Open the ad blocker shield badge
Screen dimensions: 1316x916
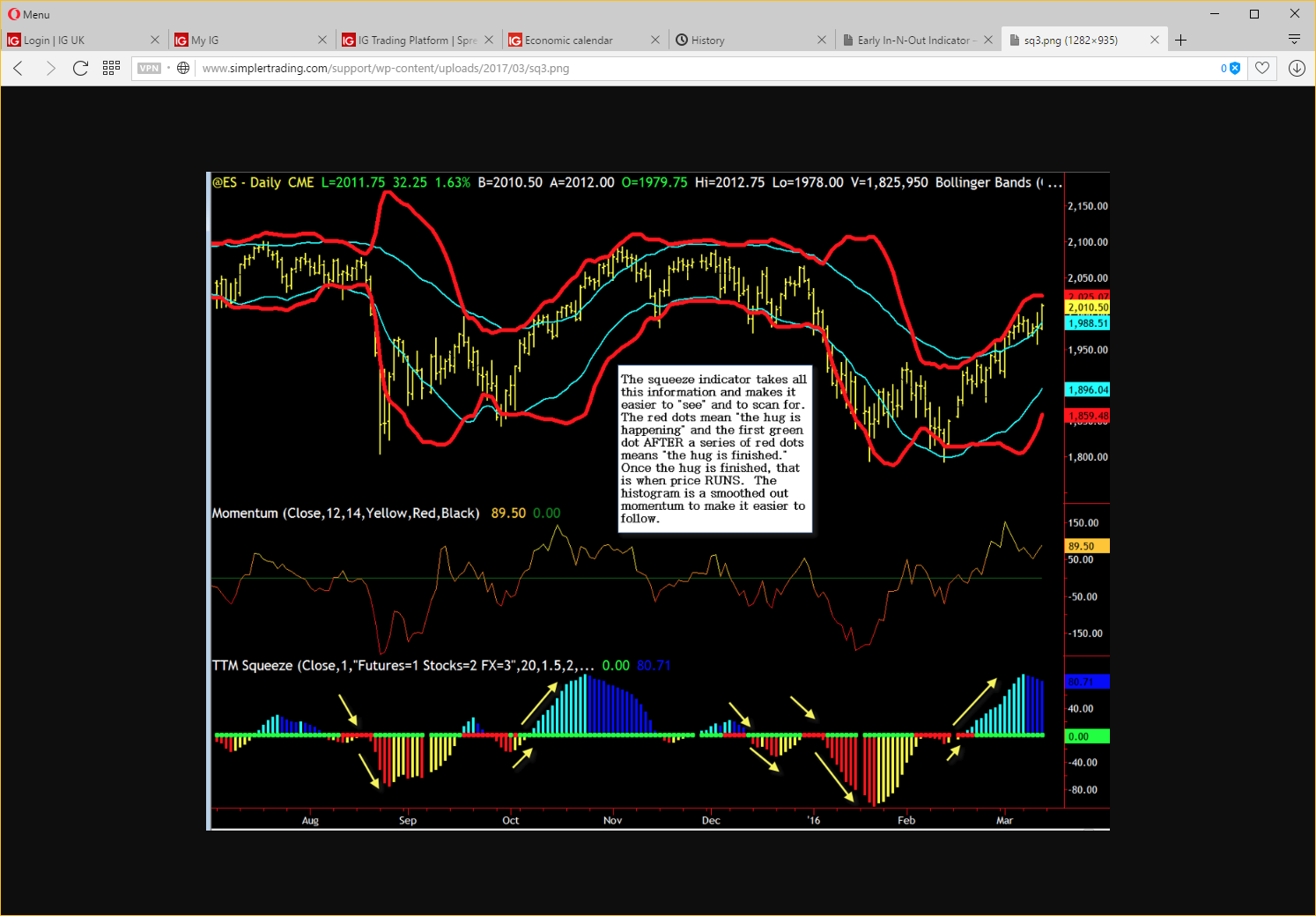click(x=1231, y=68)
